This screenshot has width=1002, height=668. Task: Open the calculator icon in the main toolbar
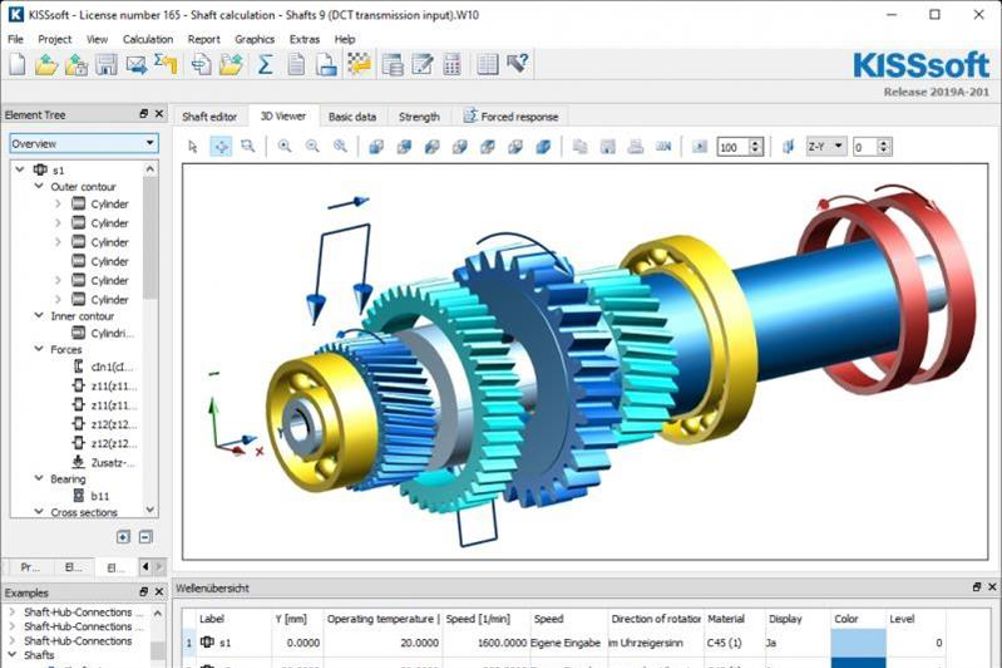[x=452, y=64]
